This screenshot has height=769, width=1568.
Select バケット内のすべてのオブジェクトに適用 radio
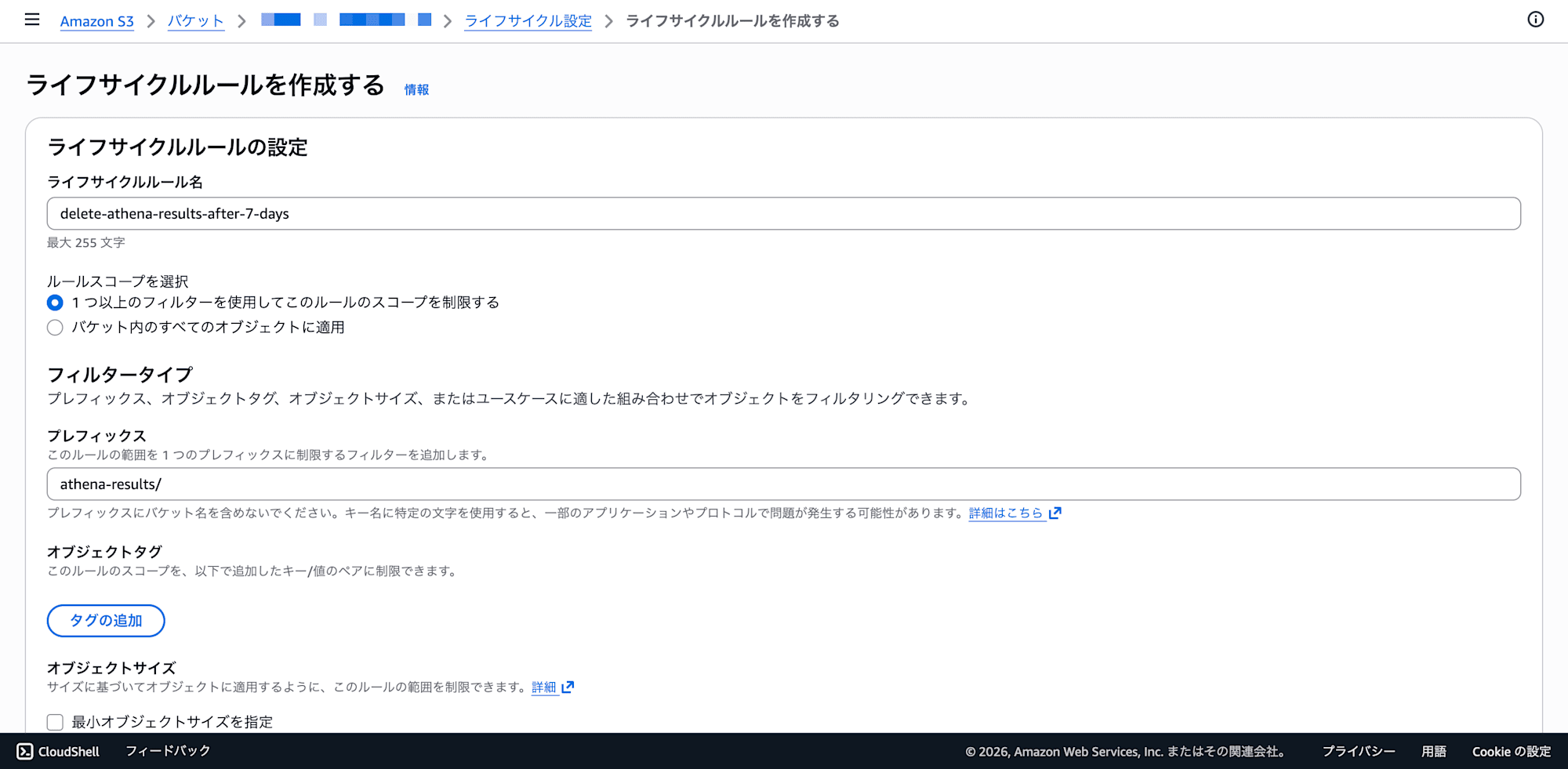point(55,328)
